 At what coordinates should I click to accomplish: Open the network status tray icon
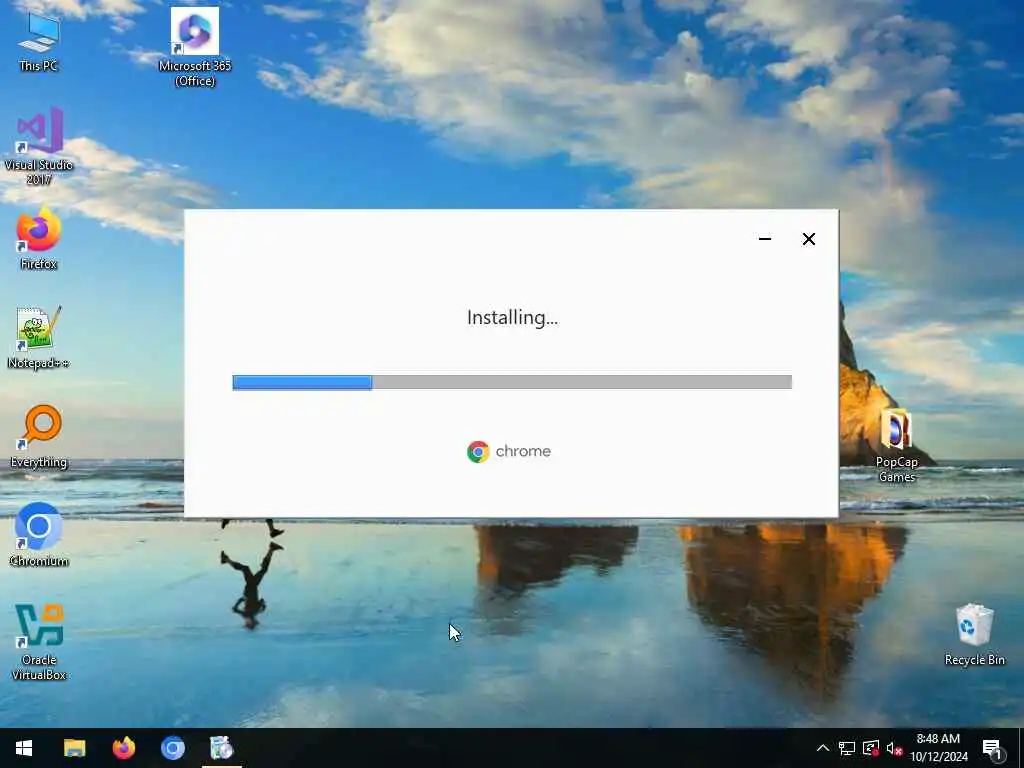tap(847, 748)
